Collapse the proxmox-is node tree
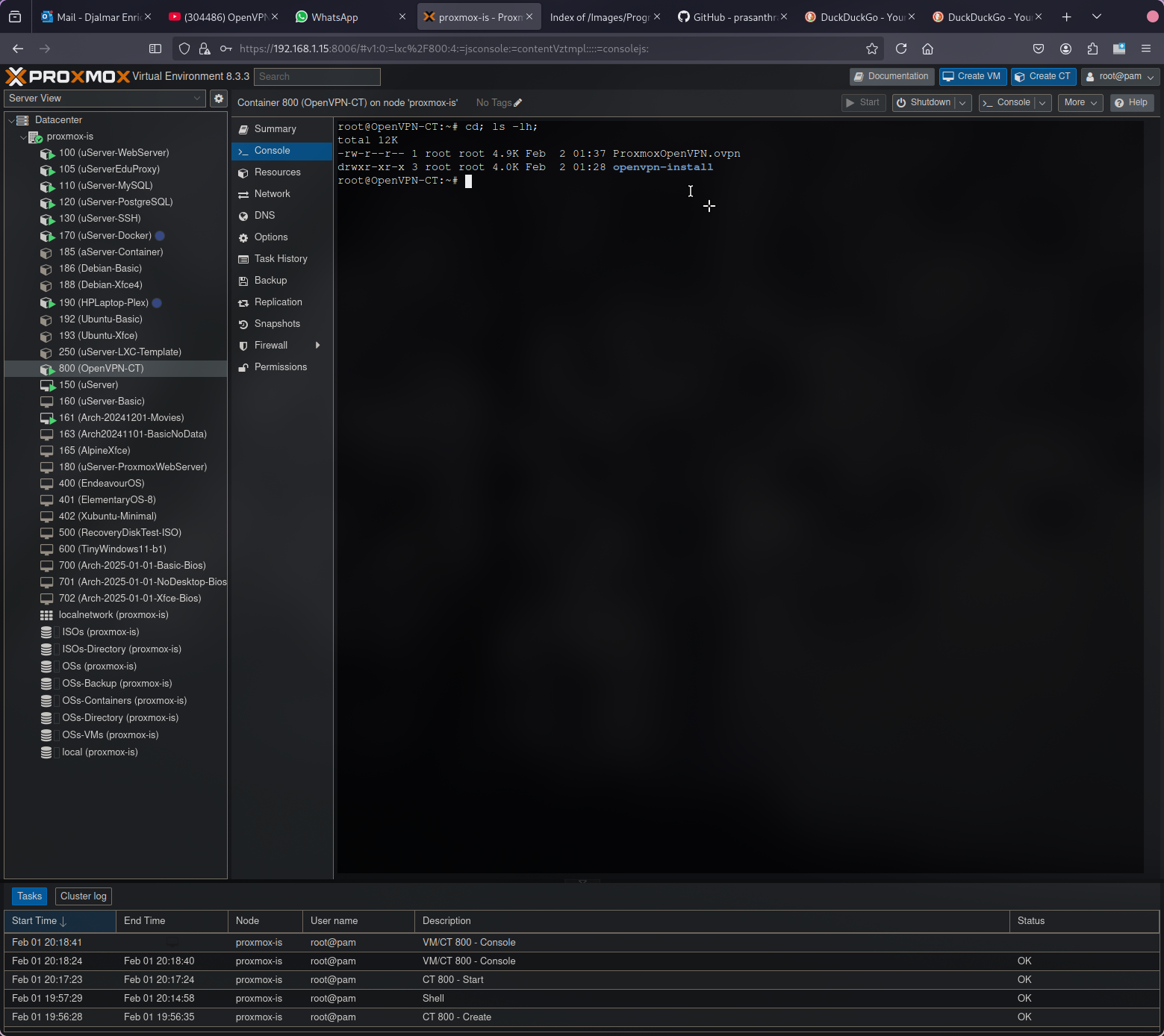 23,137
